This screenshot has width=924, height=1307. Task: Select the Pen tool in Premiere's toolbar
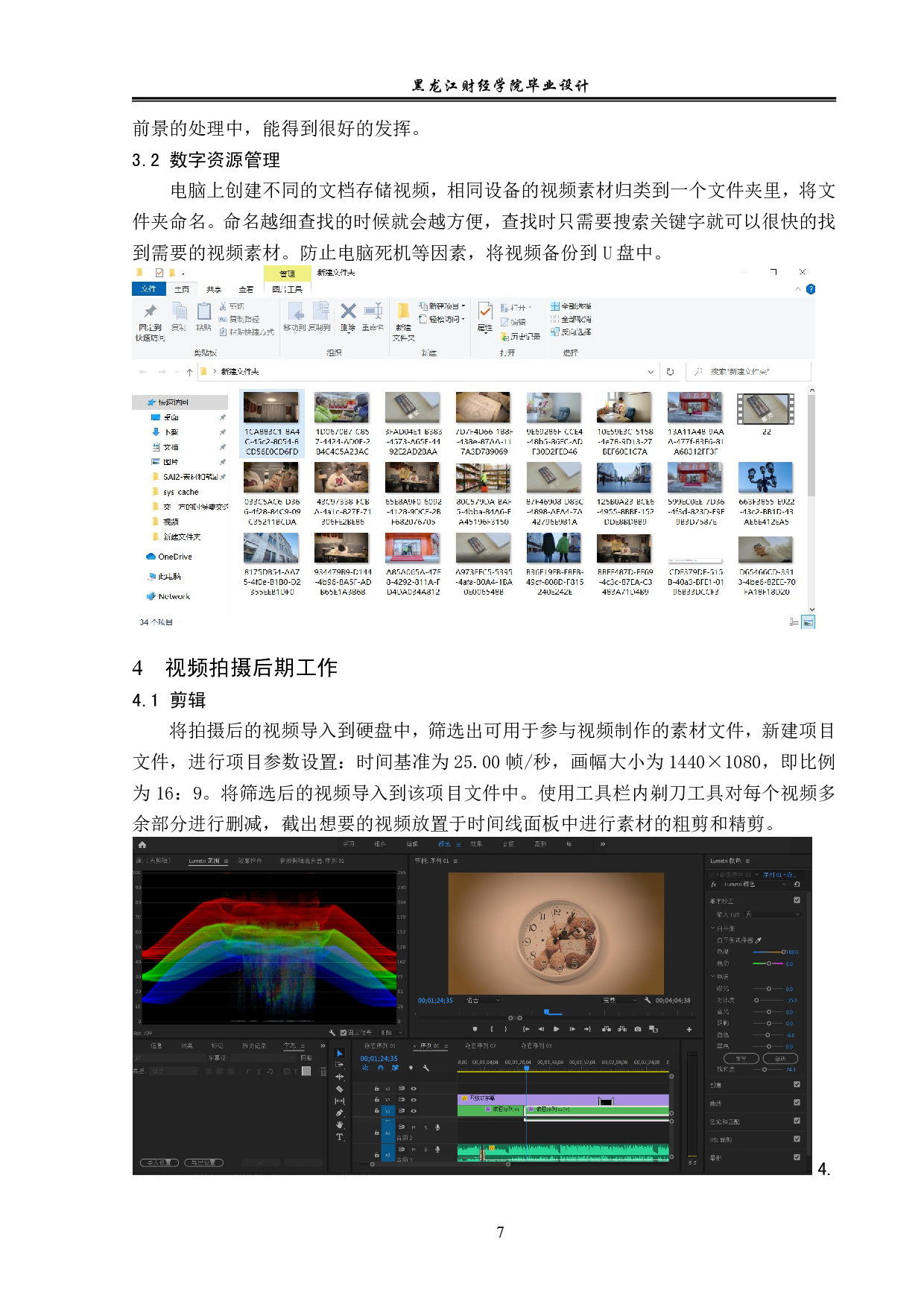[339, 1113]
